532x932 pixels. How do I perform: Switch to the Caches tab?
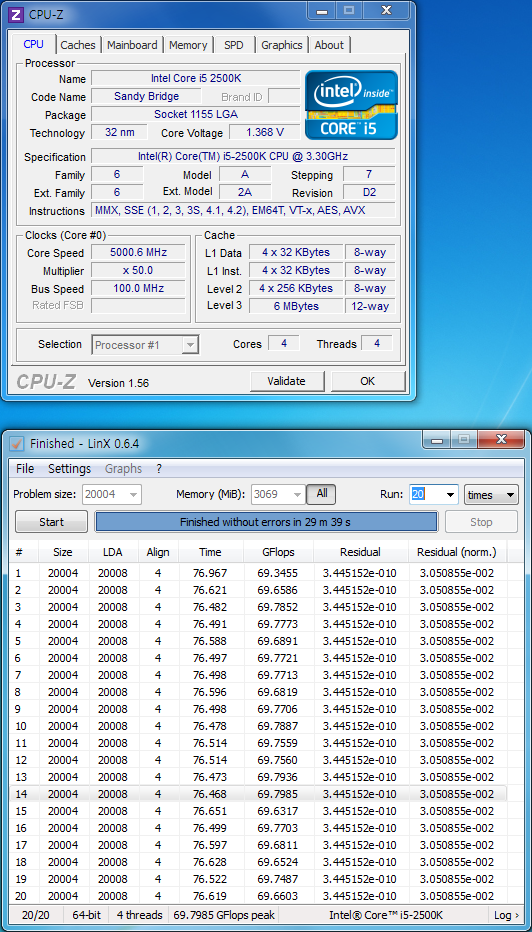click(78, 45)
